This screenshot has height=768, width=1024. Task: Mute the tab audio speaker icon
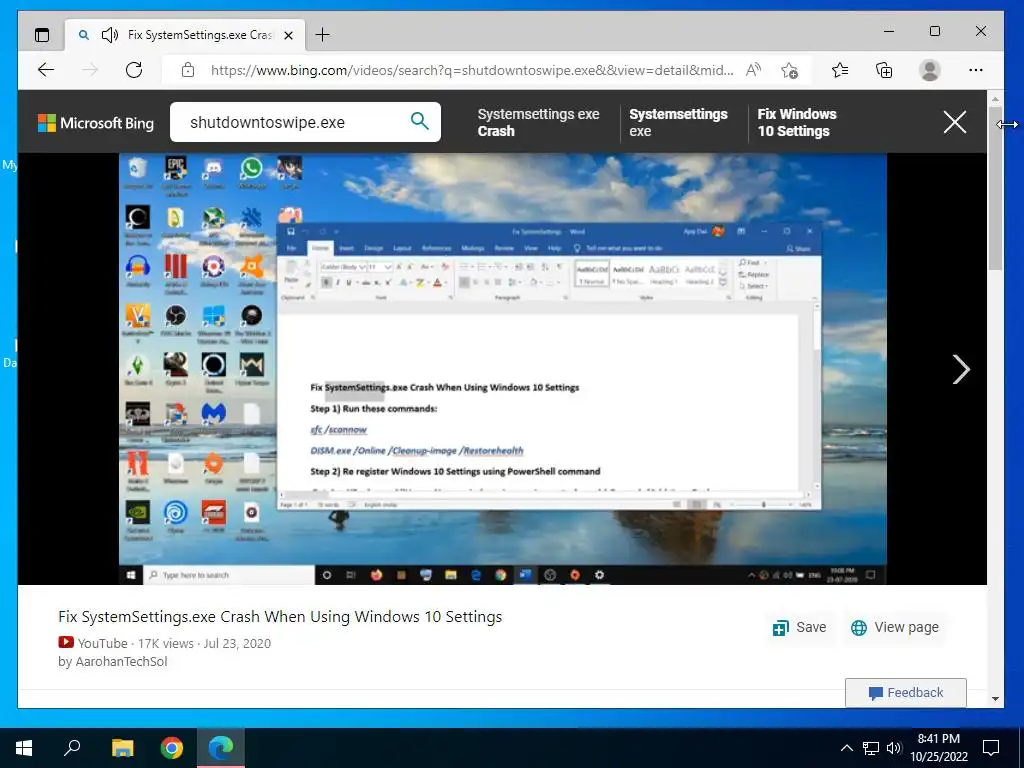coord(110,35)
